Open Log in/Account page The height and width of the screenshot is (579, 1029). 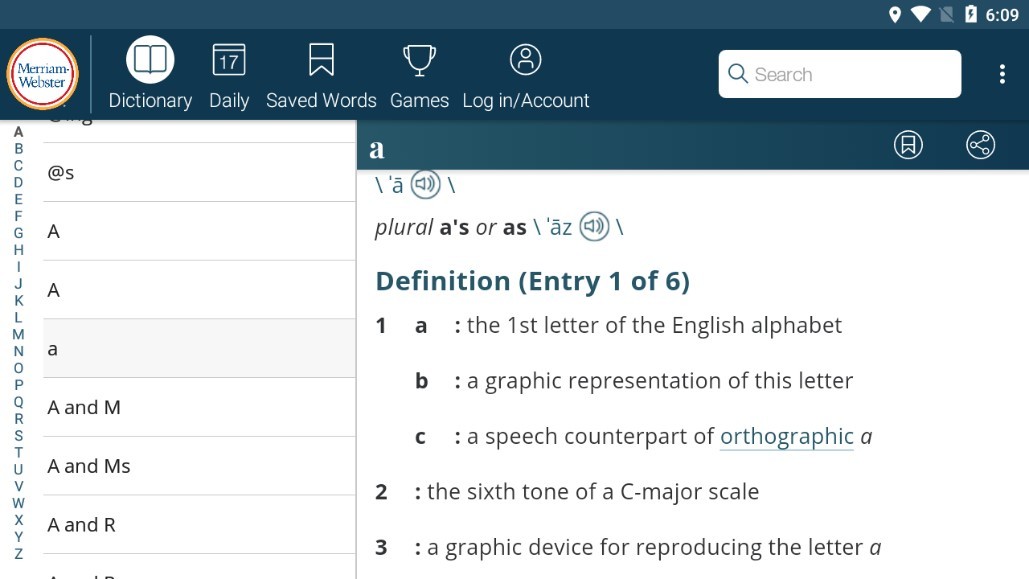coord(525,75)
